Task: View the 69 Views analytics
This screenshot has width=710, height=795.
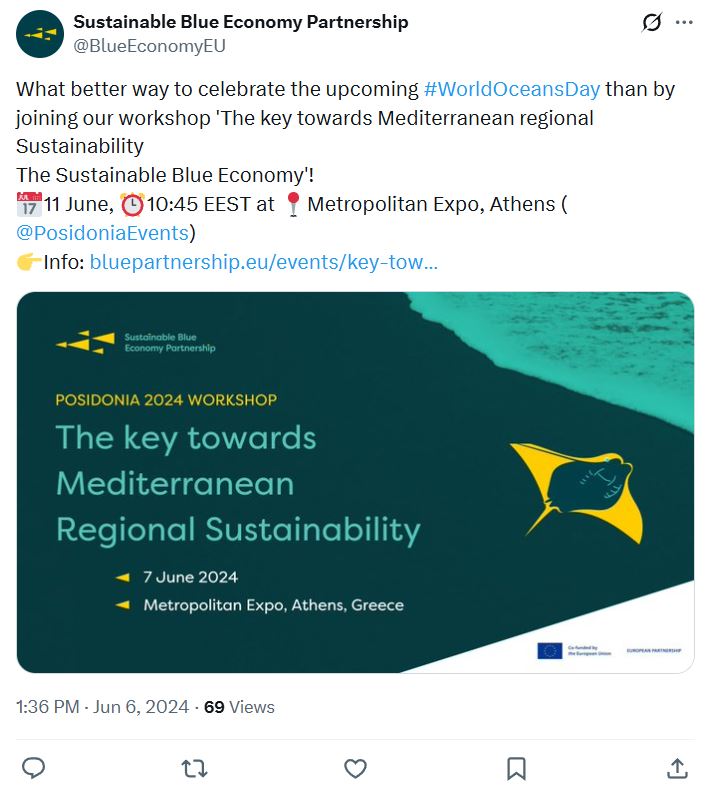Action: click(x=239, y=707)
